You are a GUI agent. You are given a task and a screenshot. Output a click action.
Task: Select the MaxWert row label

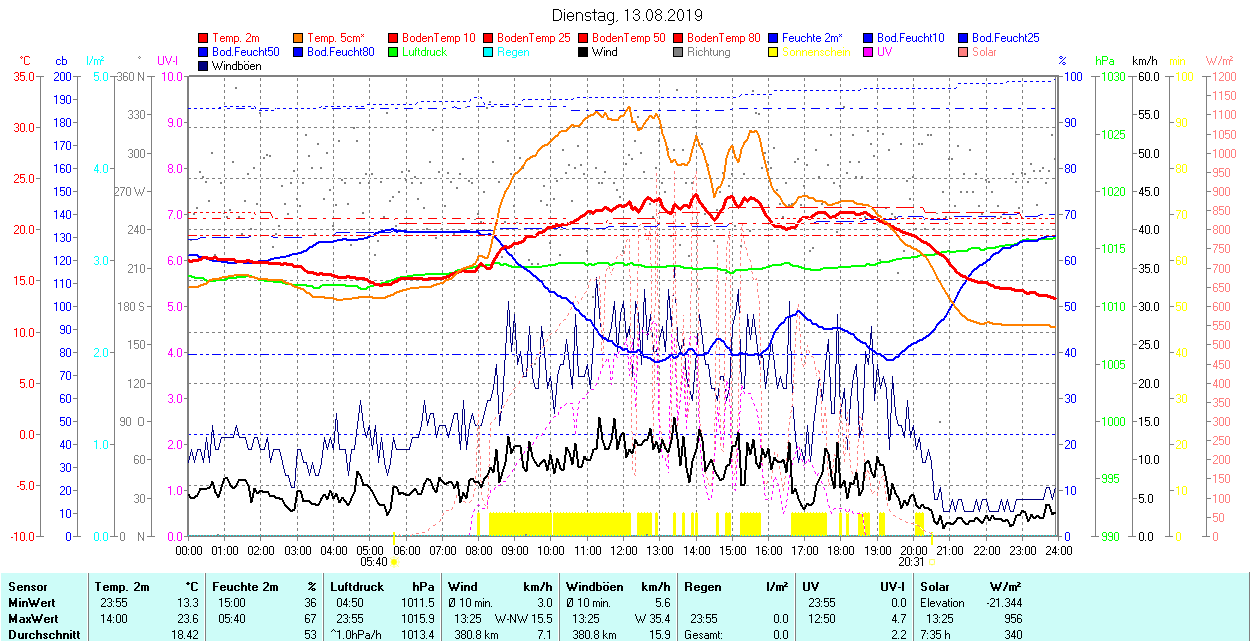(x=33, y=618)
